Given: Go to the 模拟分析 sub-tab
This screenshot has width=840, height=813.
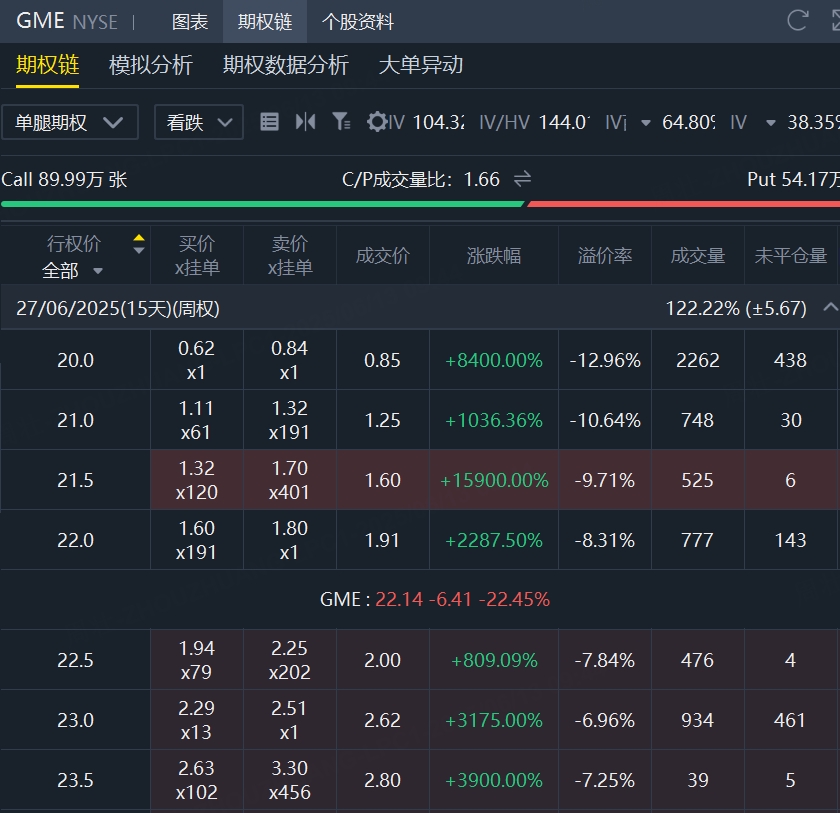Looking at the screenshot, I should [x=151, y=65].
